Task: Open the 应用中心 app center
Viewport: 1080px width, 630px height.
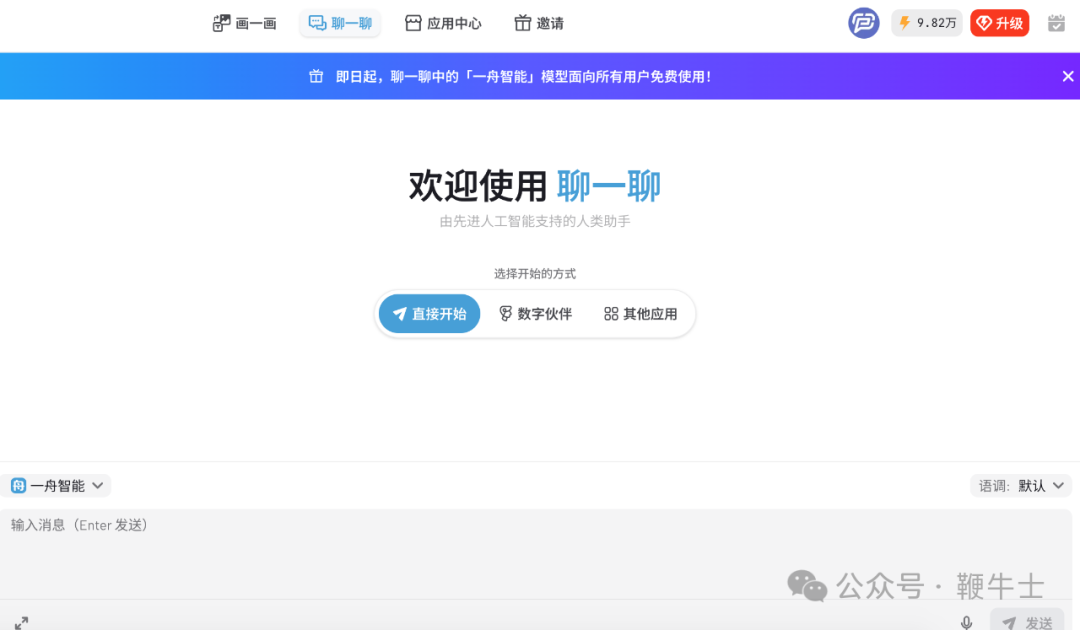Action: coord(444,22)
